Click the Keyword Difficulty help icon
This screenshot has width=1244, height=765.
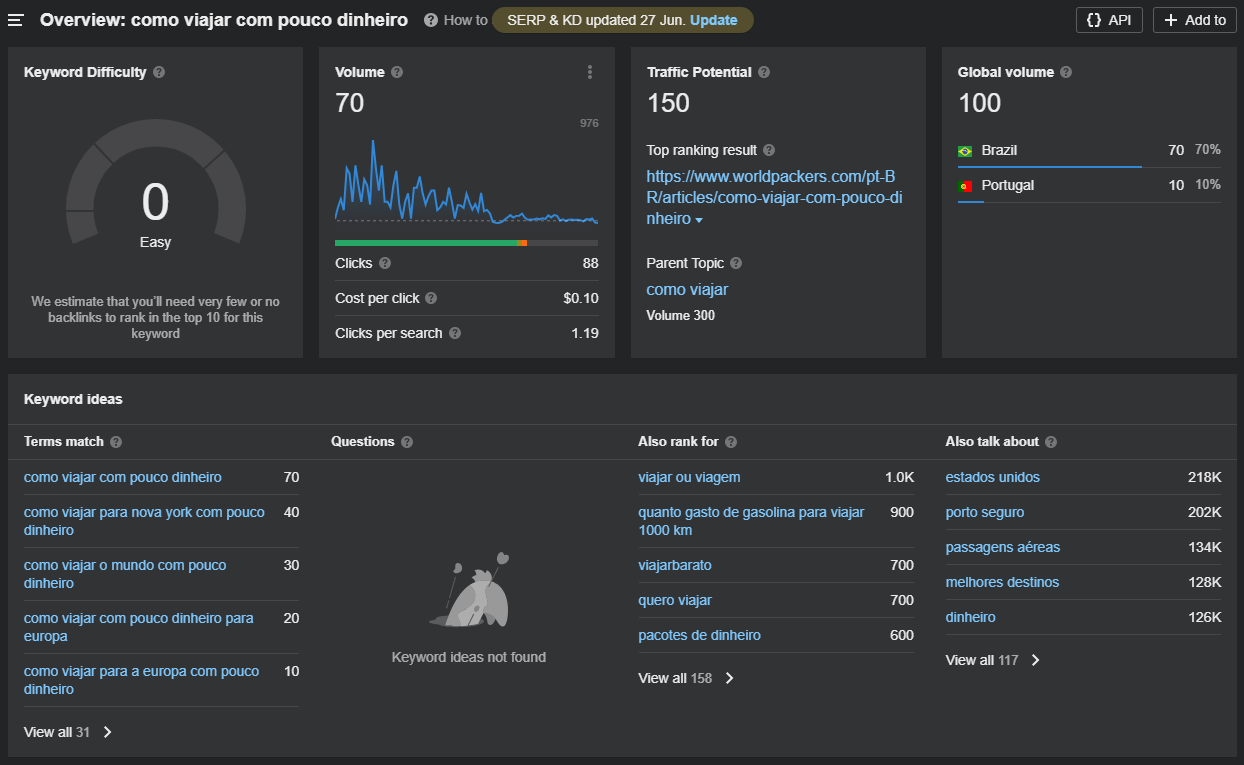point(160,72)
